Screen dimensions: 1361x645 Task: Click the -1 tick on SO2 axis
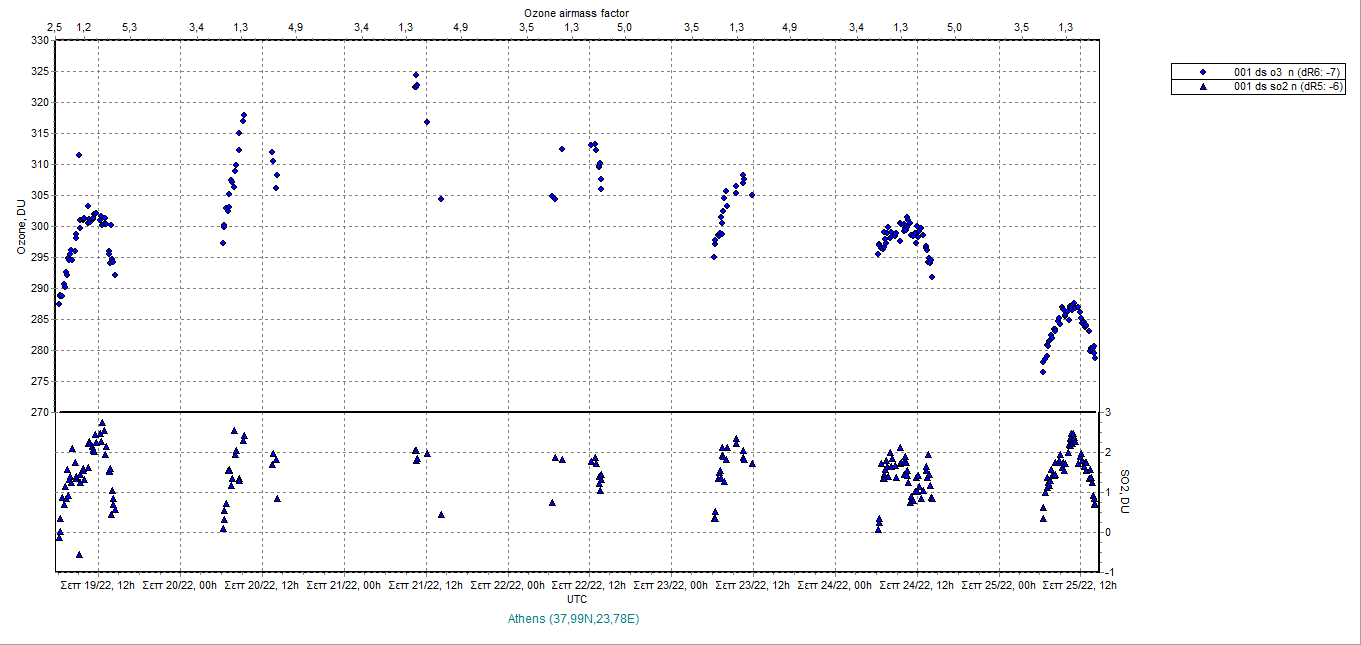(x=1109, y=572)
